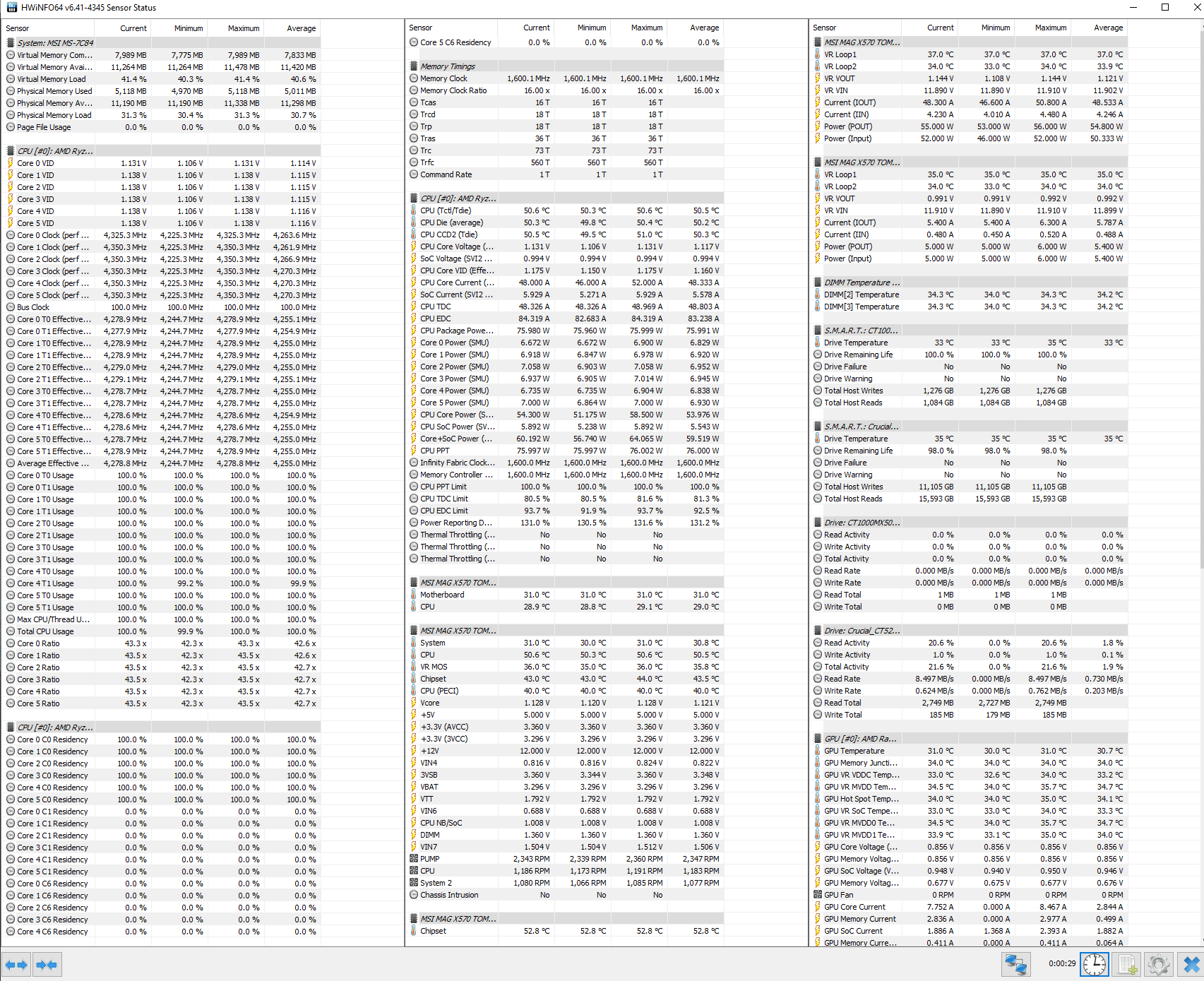Image resolution: width=1204 pixels, height=981 pixels.
Task: Click the scrollbar up arrow in right pane
Action: [1200, 24]
